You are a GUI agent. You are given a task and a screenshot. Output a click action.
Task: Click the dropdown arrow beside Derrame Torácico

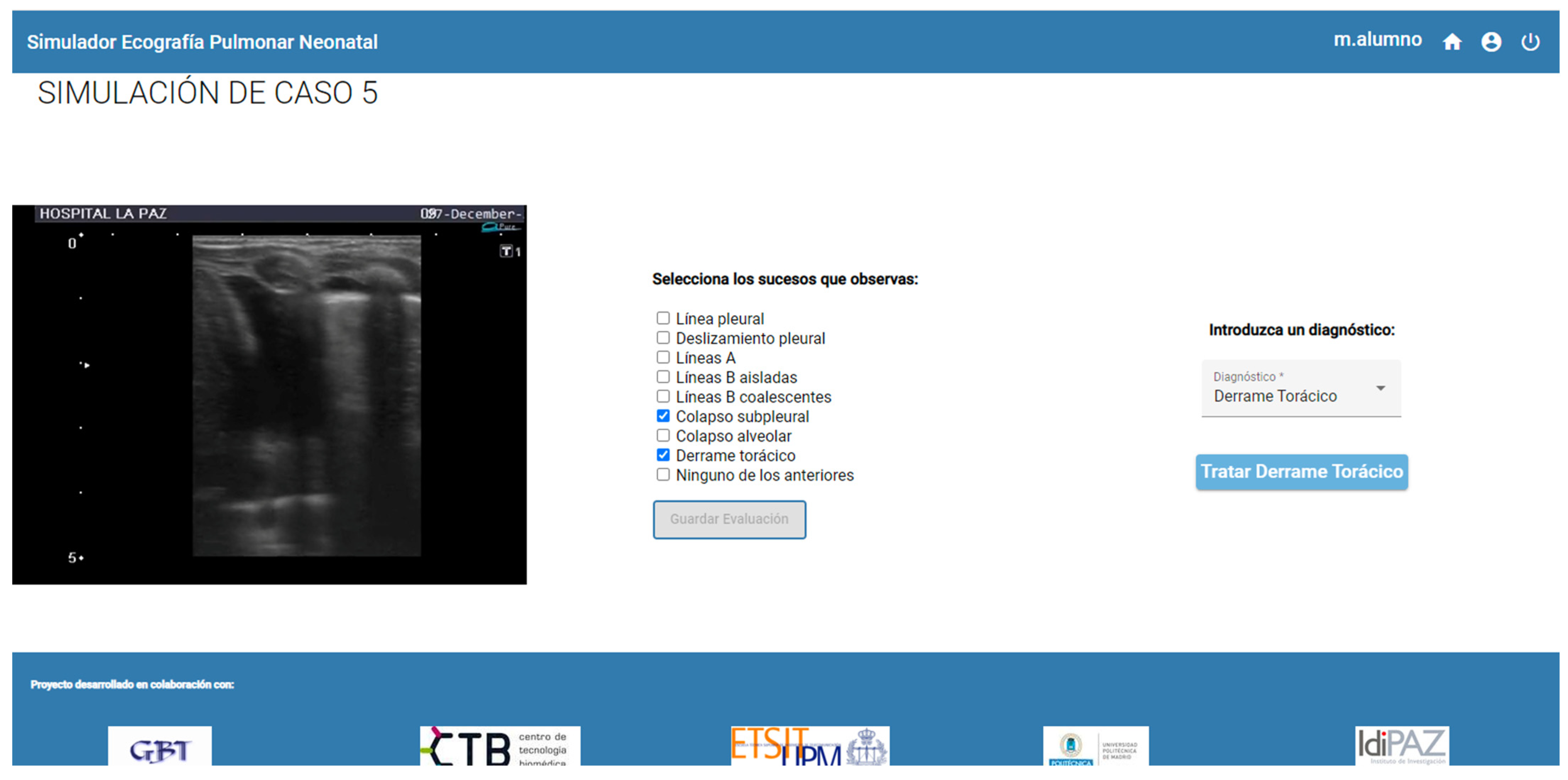1381,388
